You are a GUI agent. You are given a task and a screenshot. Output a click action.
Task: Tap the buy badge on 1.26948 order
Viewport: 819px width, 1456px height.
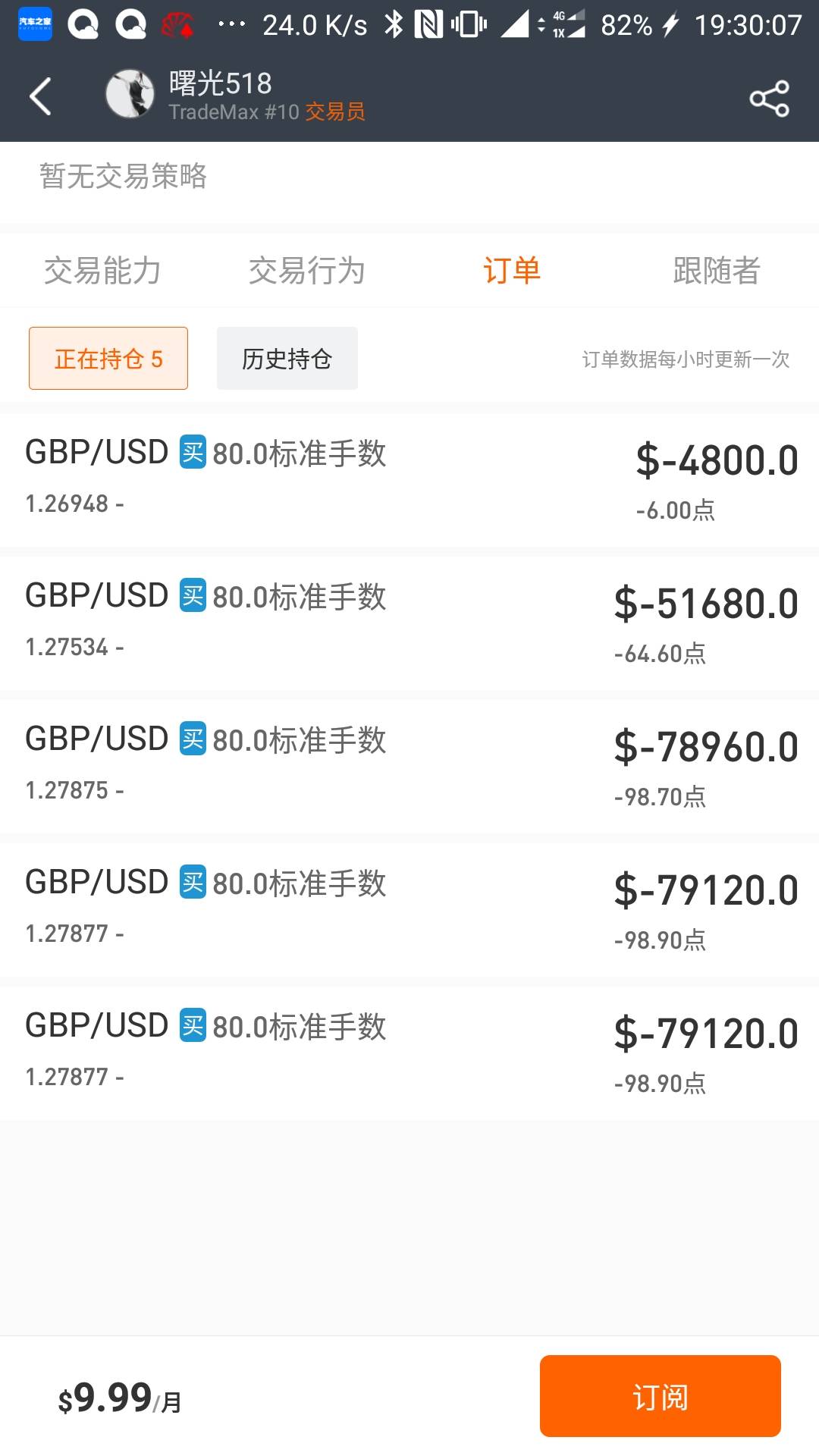click(193, 453)
